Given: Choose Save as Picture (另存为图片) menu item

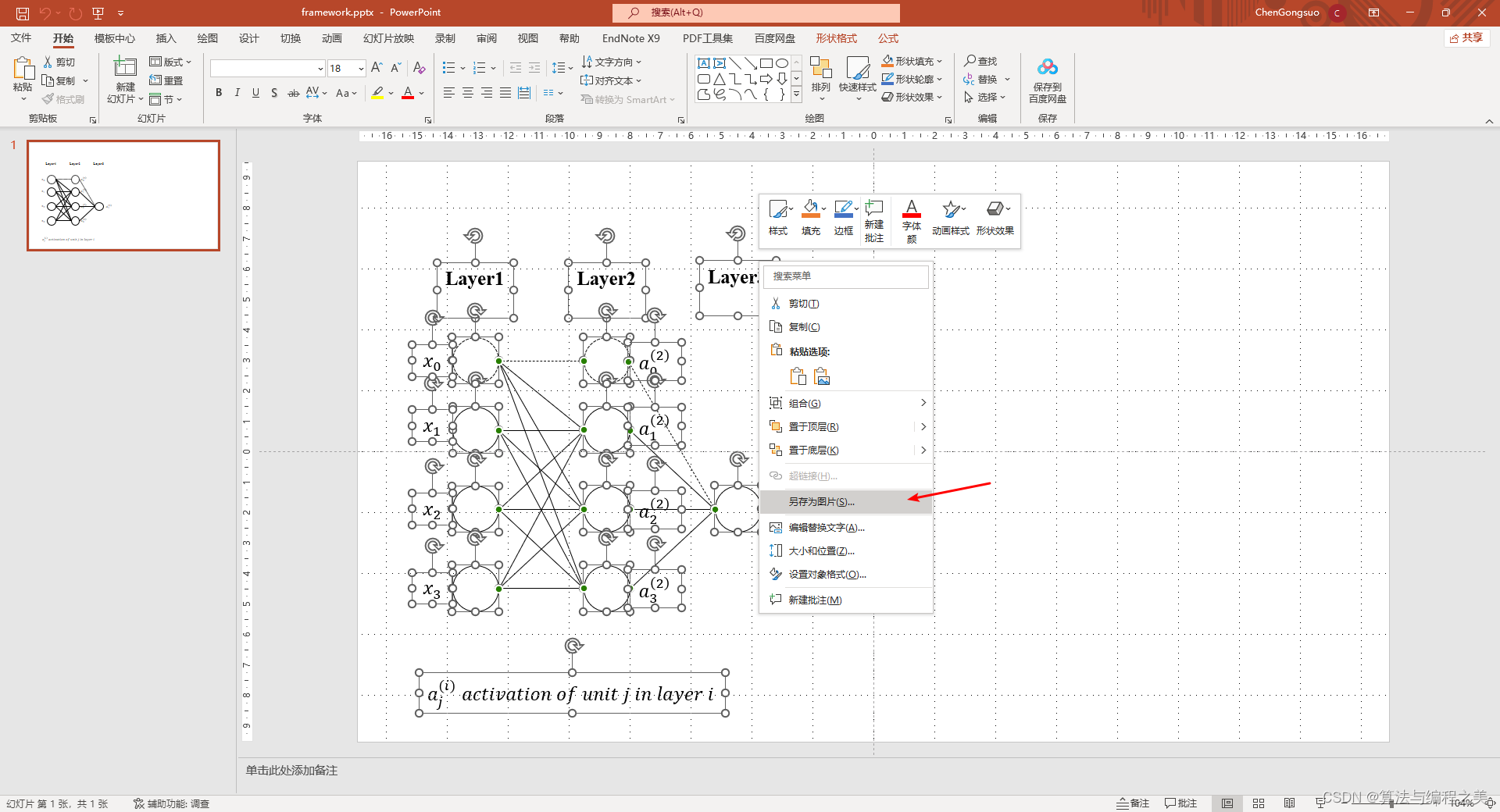Looking at the screenshot, I should [846, 502].
